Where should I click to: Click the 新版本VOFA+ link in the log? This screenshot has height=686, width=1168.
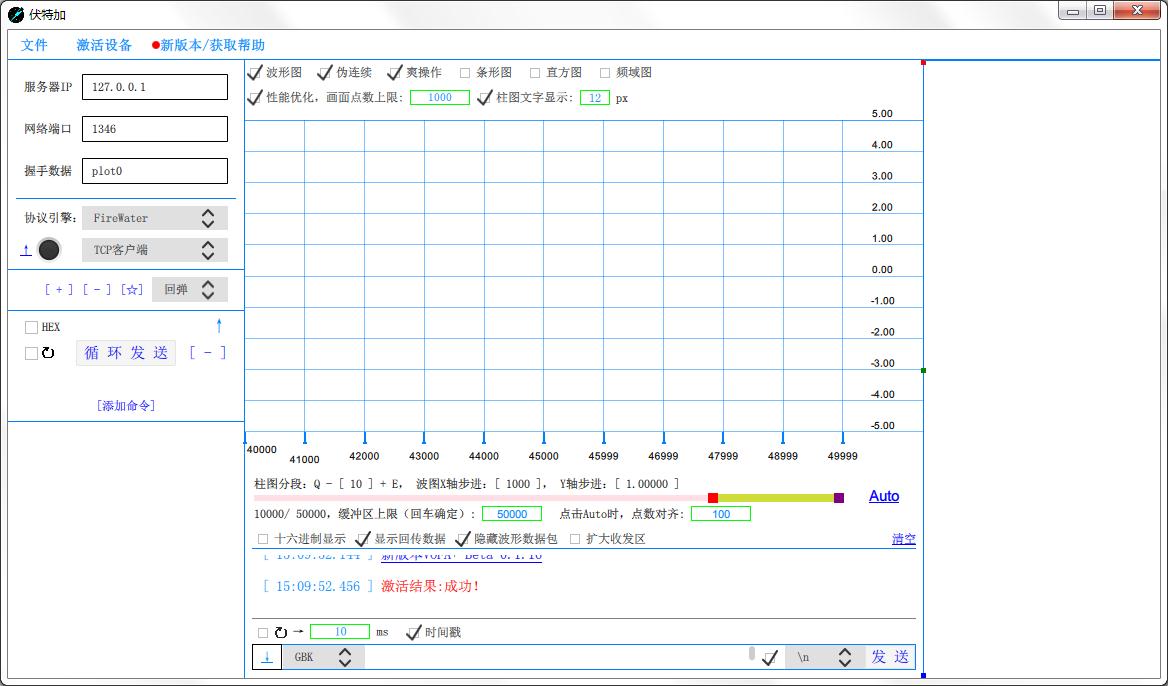(x=461, y=556)
